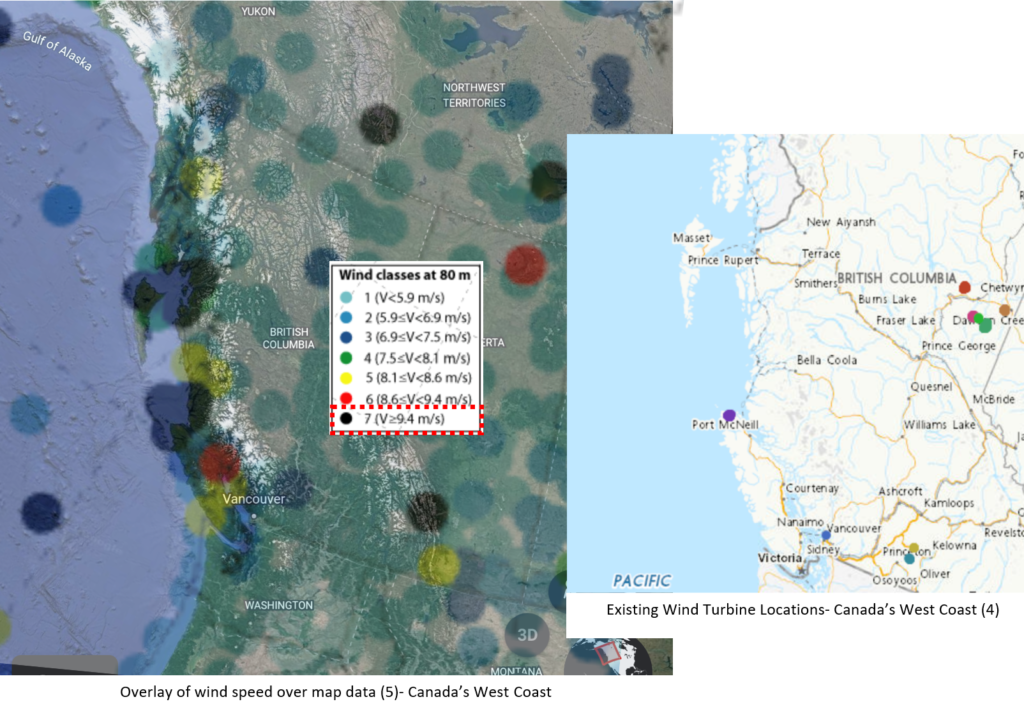The width and height of the screenshot is (1024, 711).
Task: Click the red wind circle near Alberta
Action: (x=525, y=264)
